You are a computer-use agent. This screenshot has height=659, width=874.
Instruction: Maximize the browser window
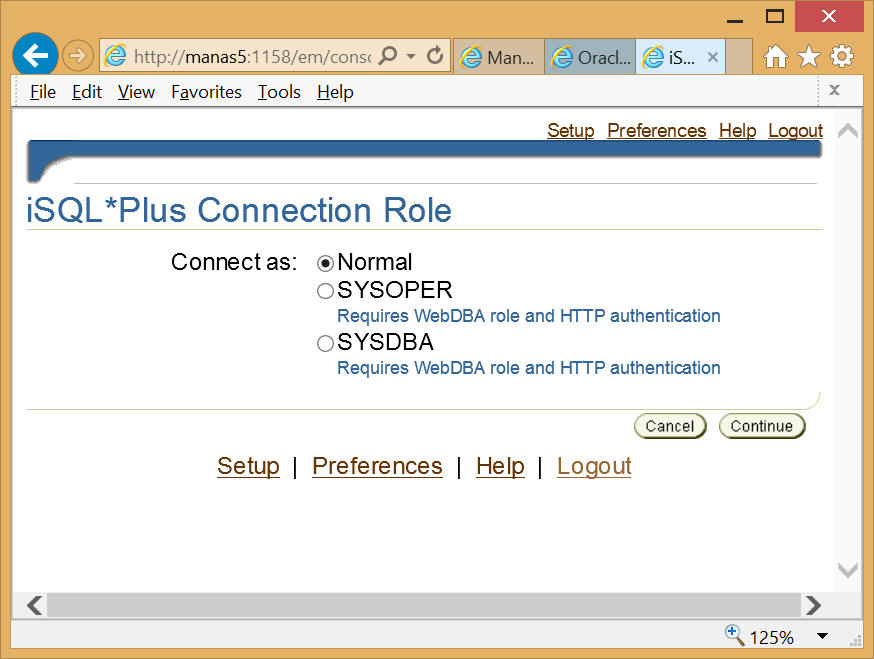click(775, 16)
